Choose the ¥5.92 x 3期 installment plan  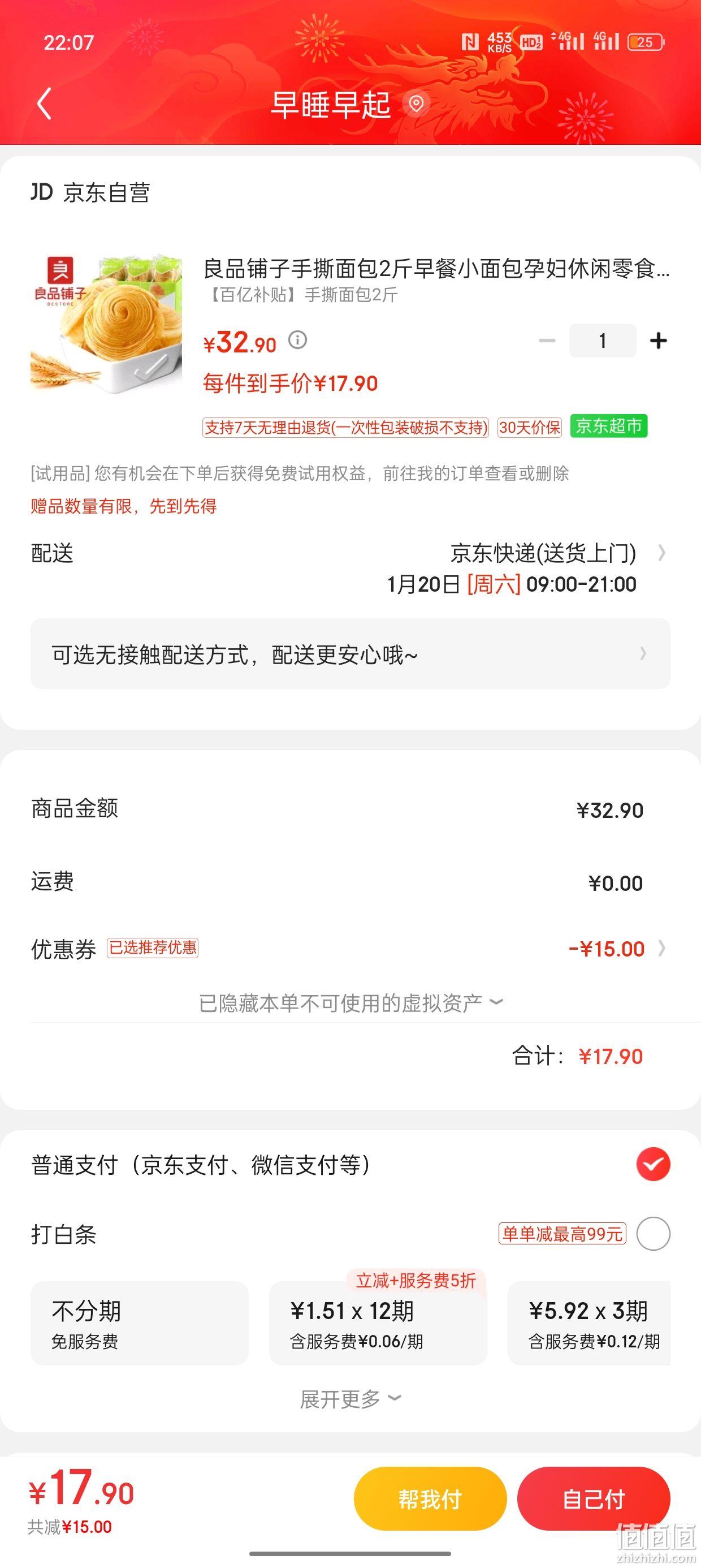pos(589,1323)
